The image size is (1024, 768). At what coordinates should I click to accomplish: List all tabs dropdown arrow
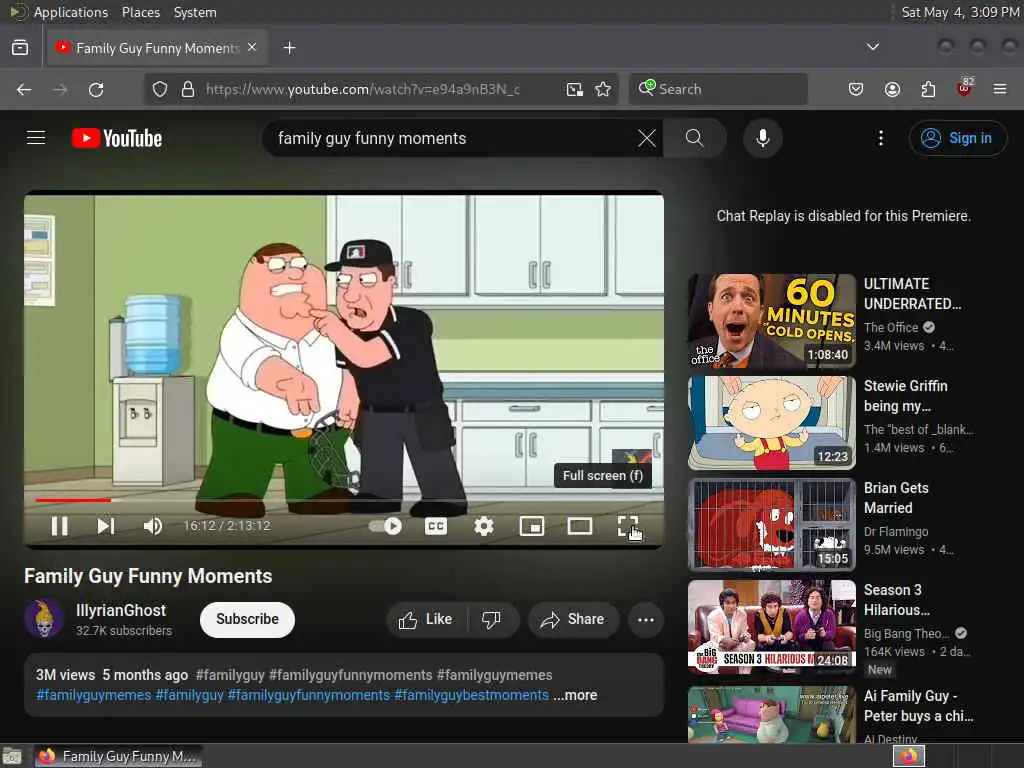point(872,47)
